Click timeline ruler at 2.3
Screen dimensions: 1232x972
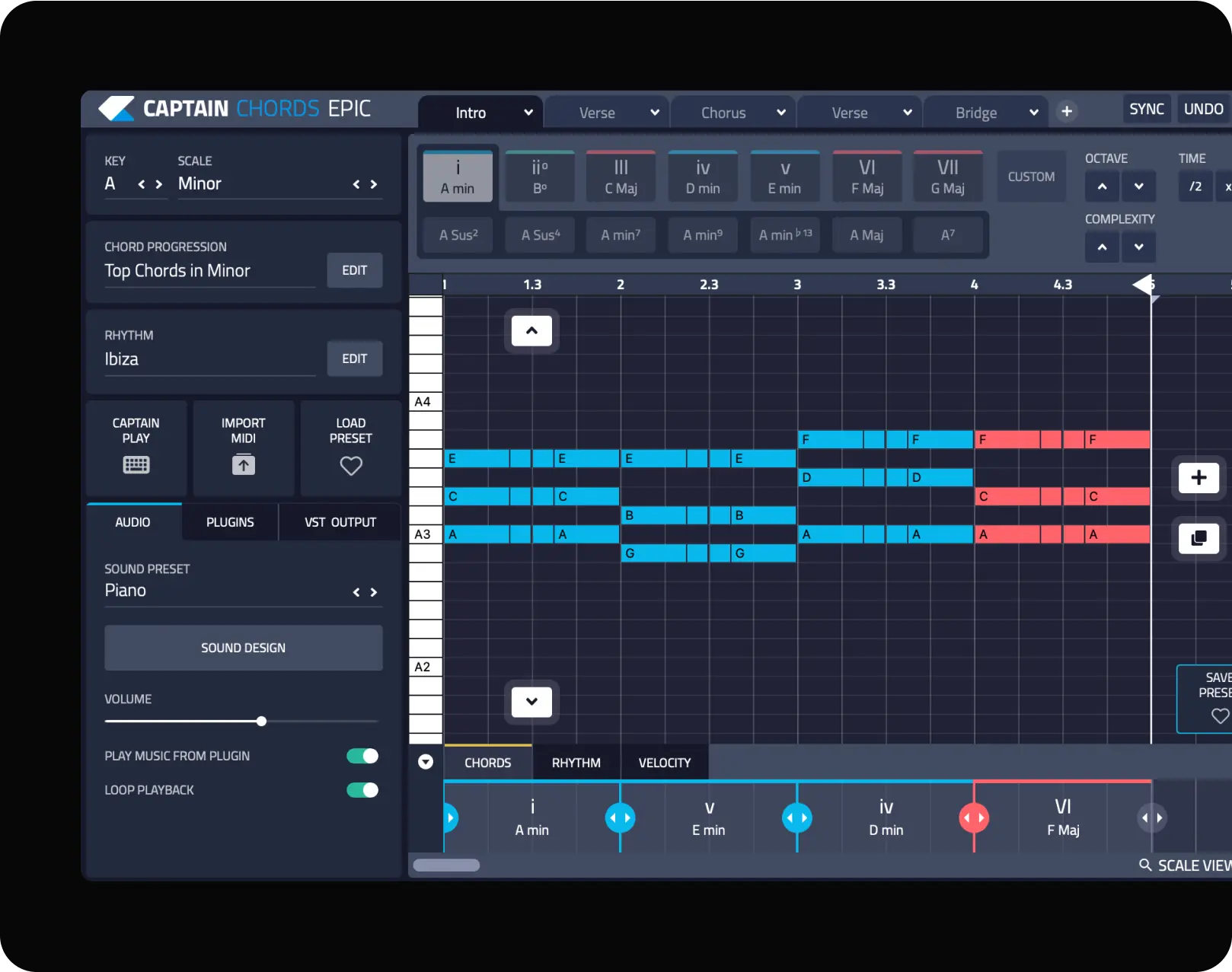click(709, 284)
